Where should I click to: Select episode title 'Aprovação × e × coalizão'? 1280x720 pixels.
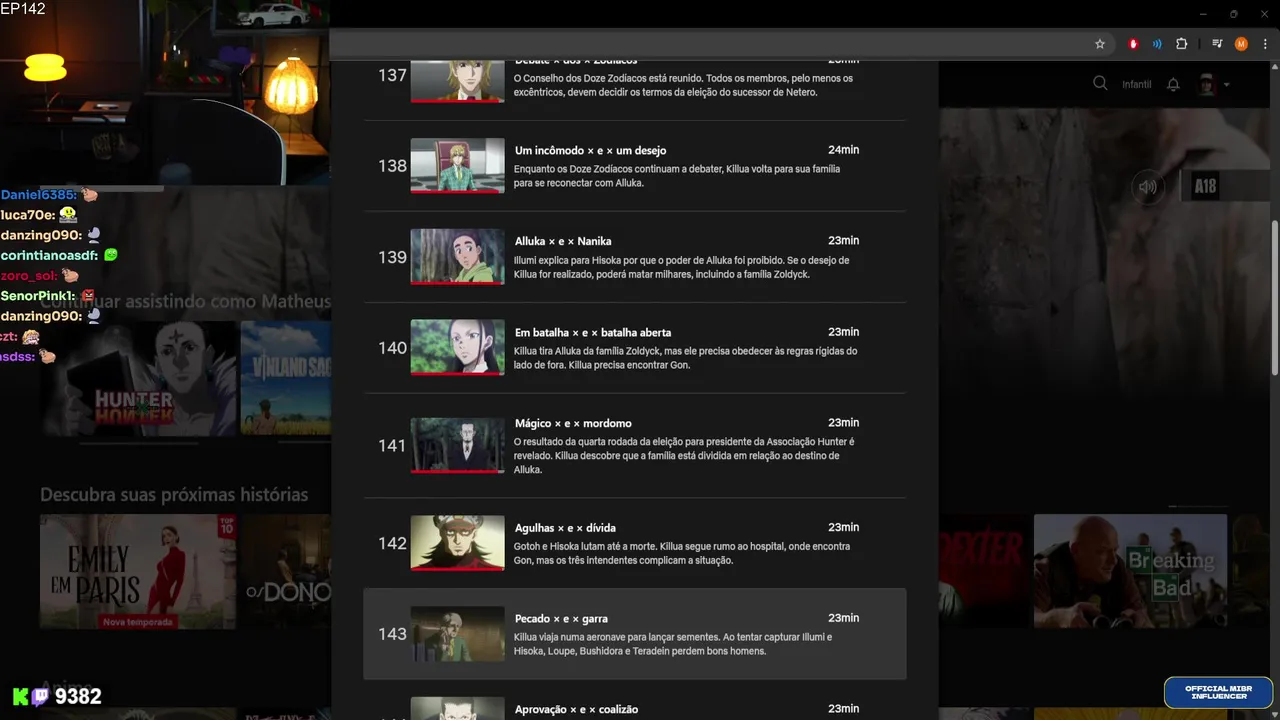576,709
